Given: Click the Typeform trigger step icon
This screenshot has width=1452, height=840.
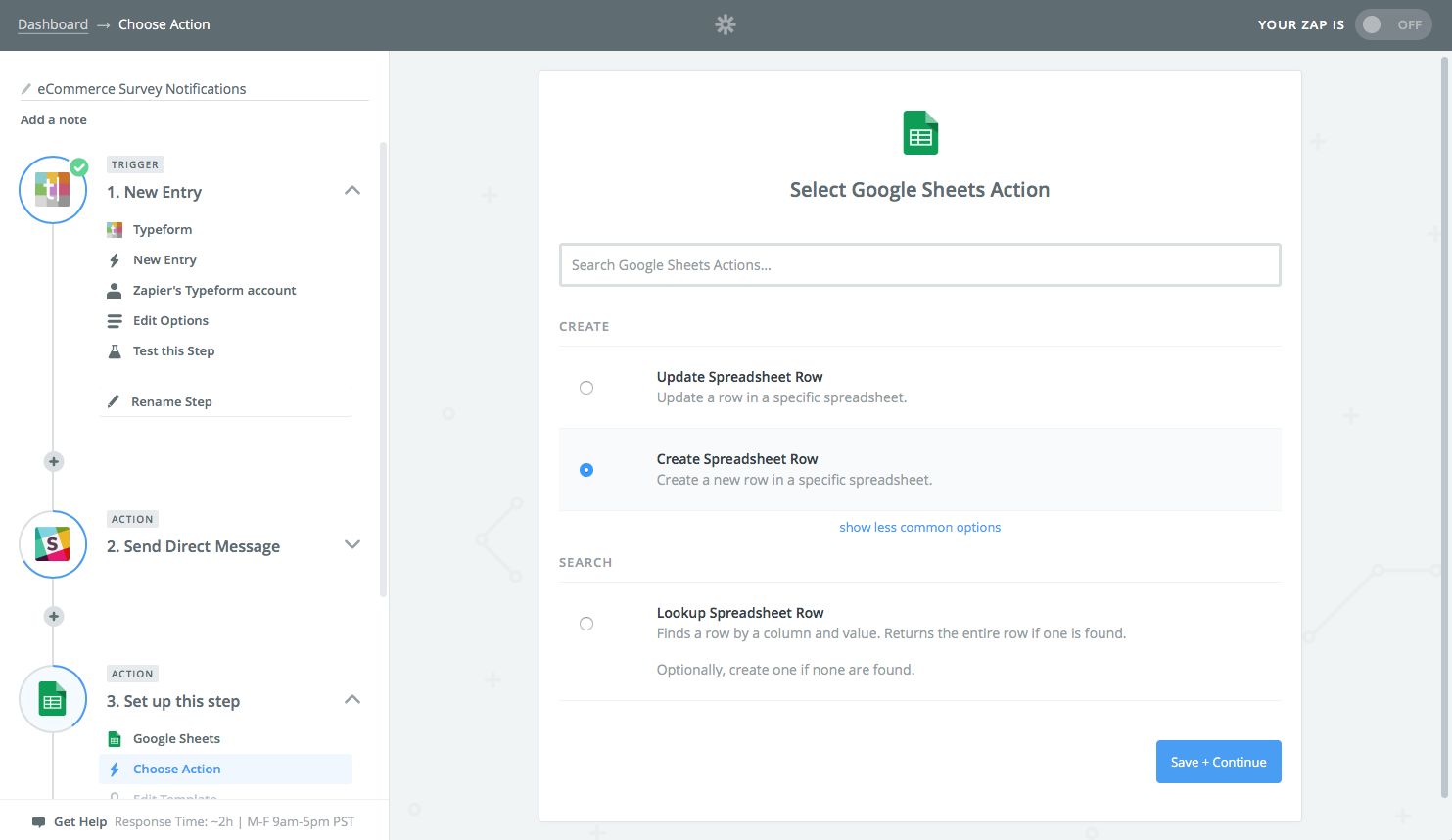Looking at the screenshot, I should point(53,190).
